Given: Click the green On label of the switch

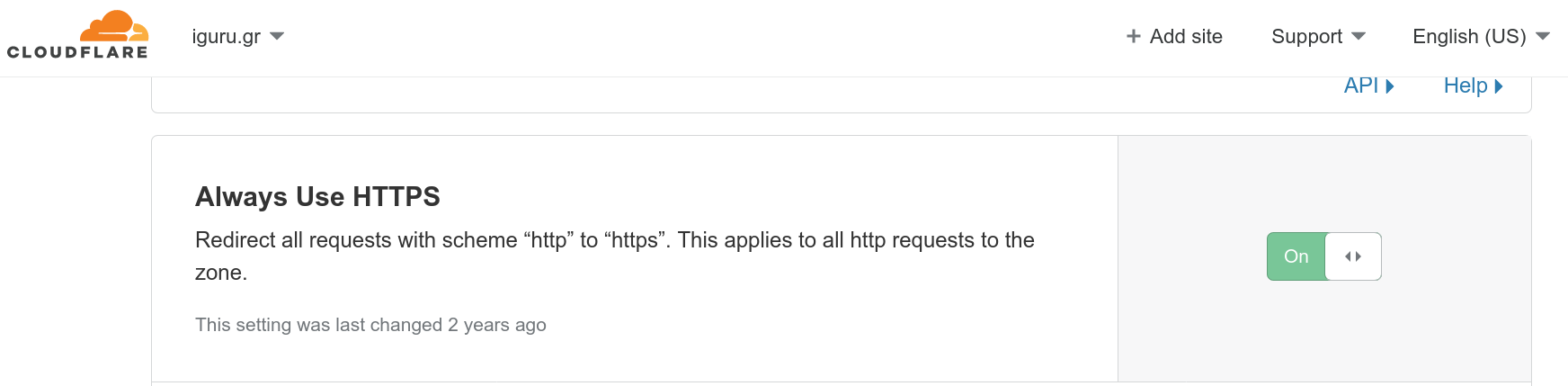Looking at the screenshot, I should click(x=1296, y=256).
